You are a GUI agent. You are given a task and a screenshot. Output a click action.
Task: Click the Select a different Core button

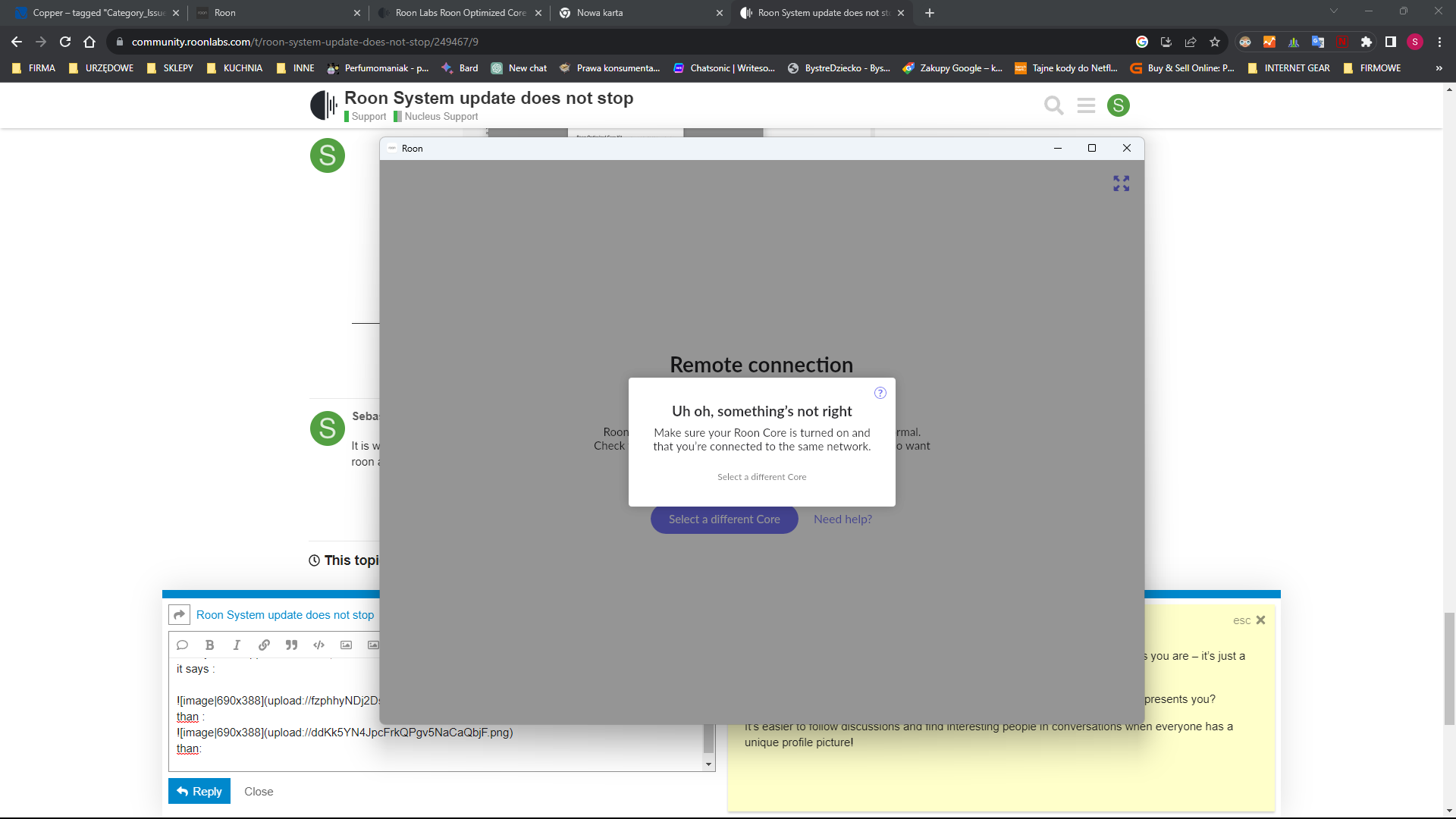tap(724, 519)
